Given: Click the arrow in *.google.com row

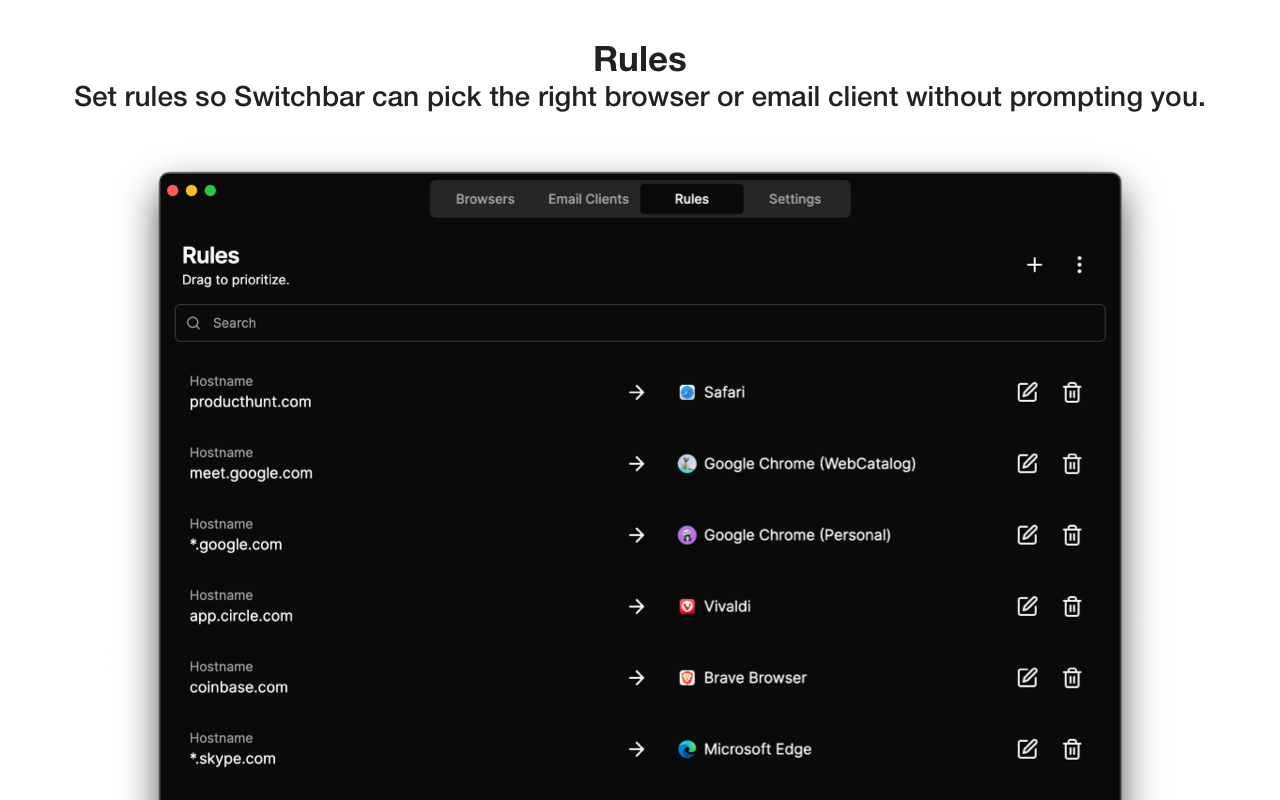Looking at the screenshot, I should tap(637, 535).
